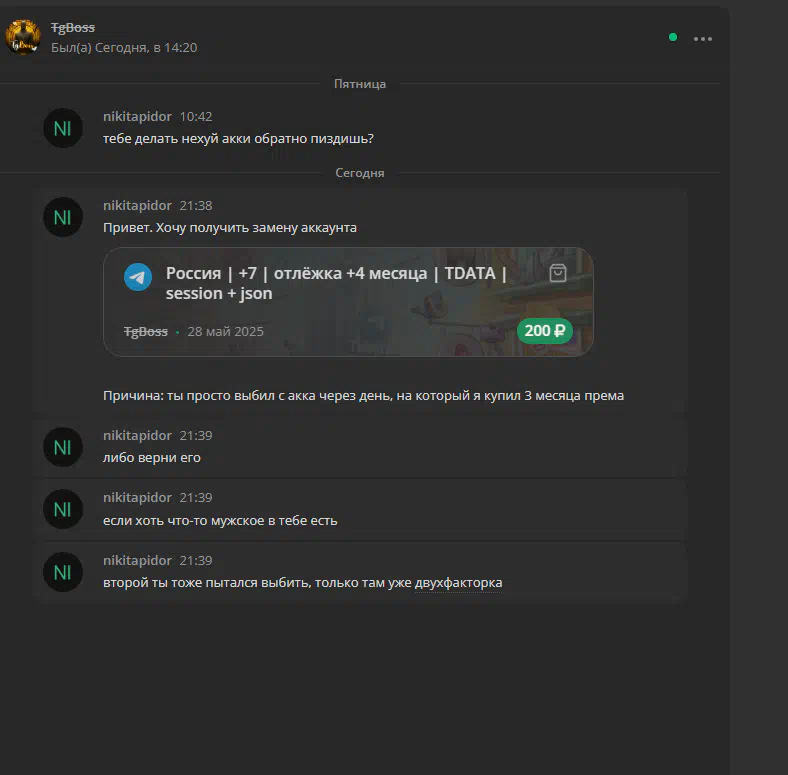The height and width of the screenshot is (775, 788).
Task: Click TgBoss profile avatar in header
Action: (x=23, y=37)
